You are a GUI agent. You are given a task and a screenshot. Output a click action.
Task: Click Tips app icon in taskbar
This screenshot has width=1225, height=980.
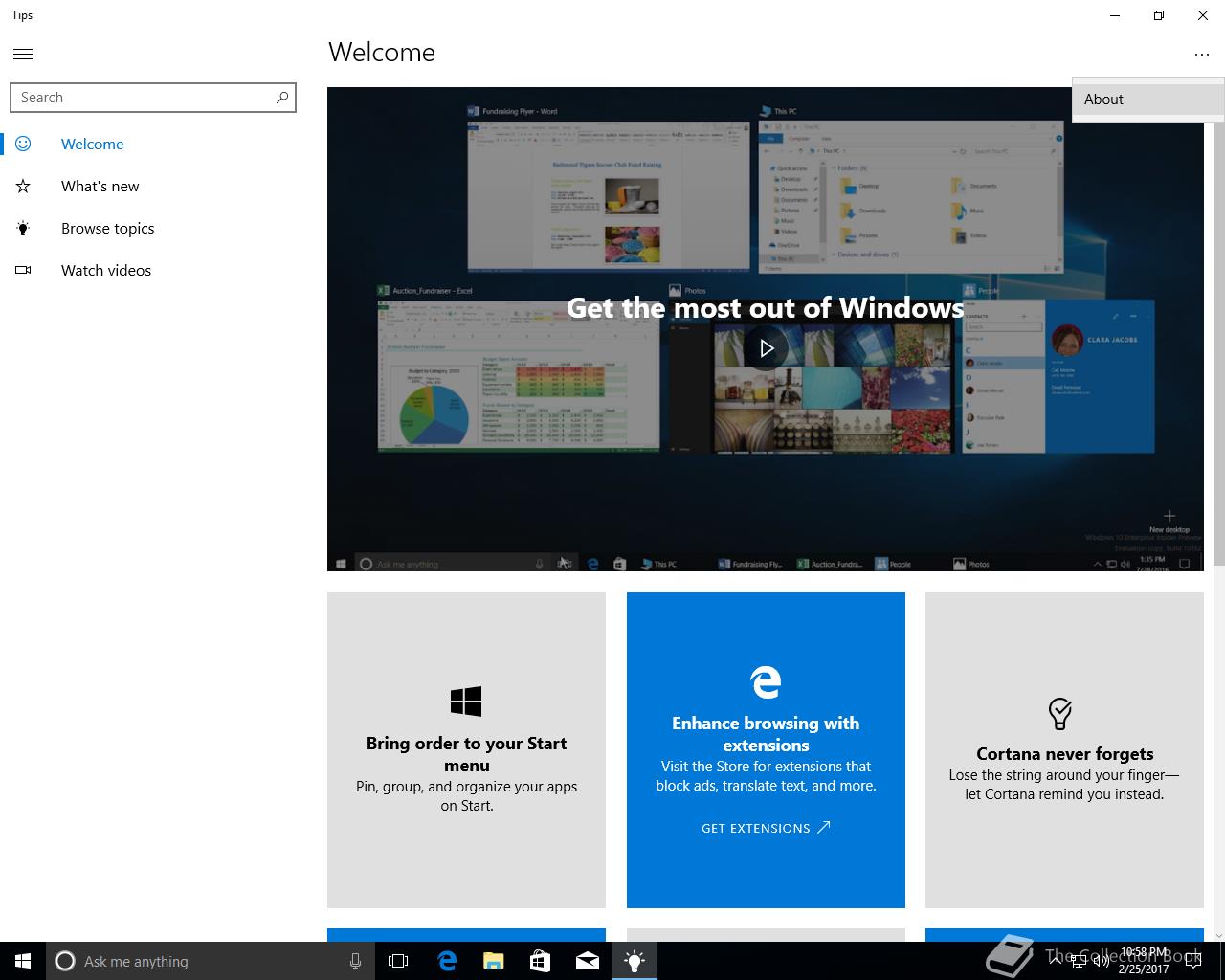click(x=635, y=961)
